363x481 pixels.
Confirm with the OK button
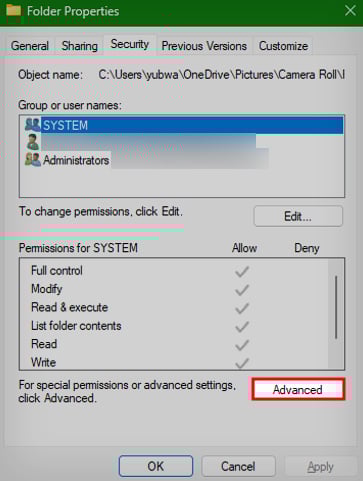pos(156,466)
